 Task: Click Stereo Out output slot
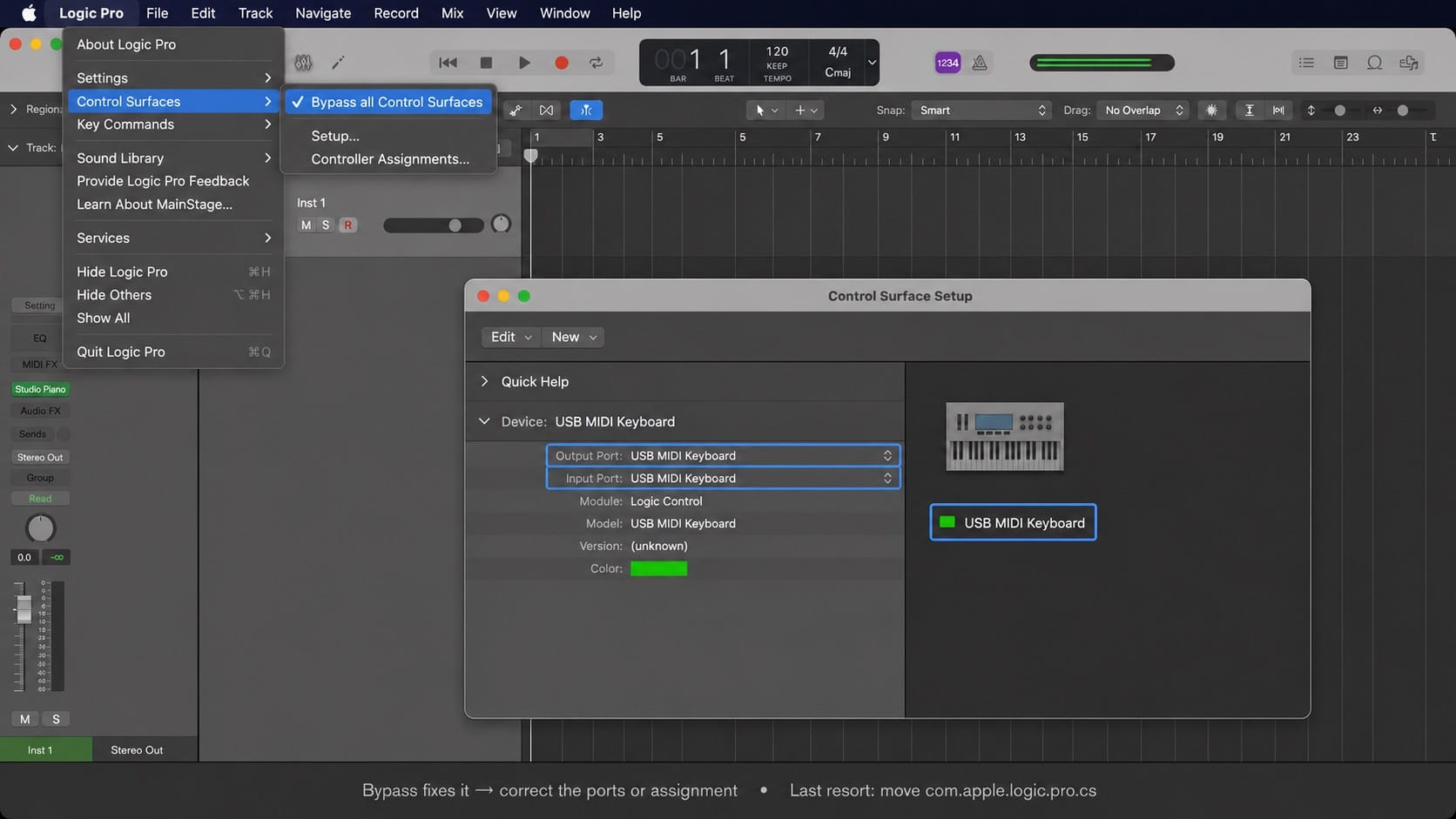click(40, 457)
